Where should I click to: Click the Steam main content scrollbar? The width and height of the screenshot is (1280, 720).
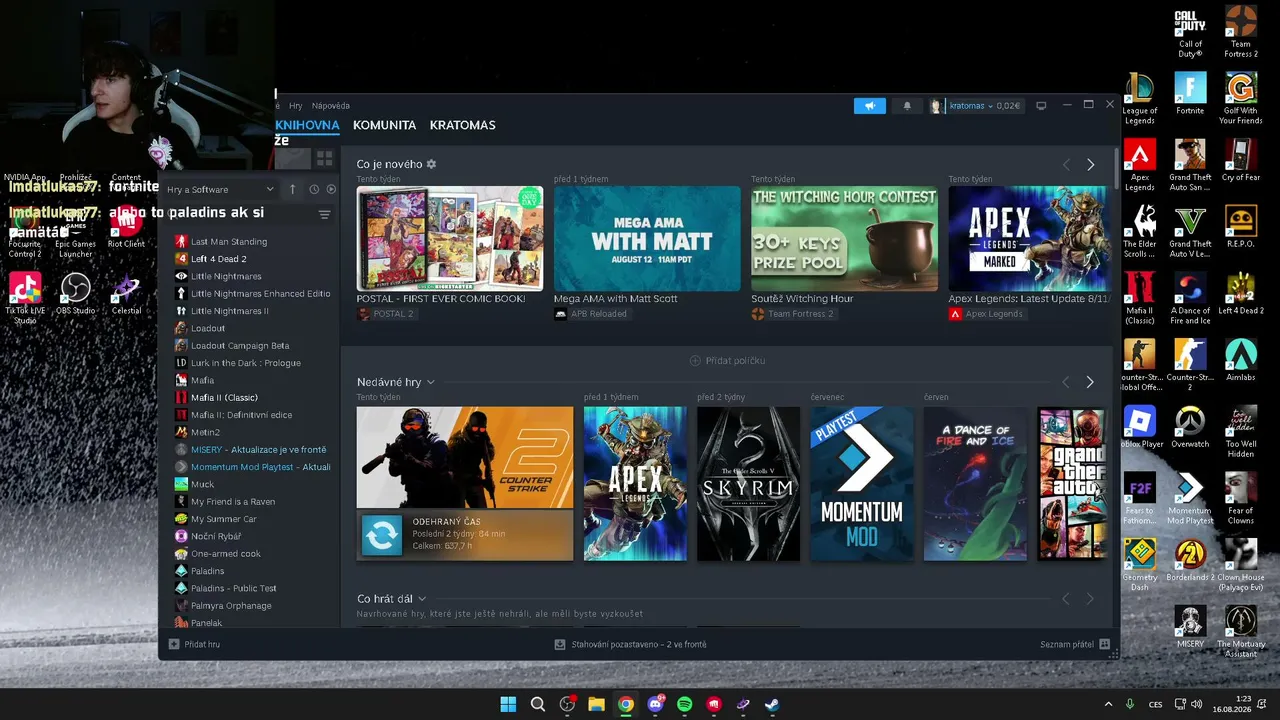pos(1115,170)
